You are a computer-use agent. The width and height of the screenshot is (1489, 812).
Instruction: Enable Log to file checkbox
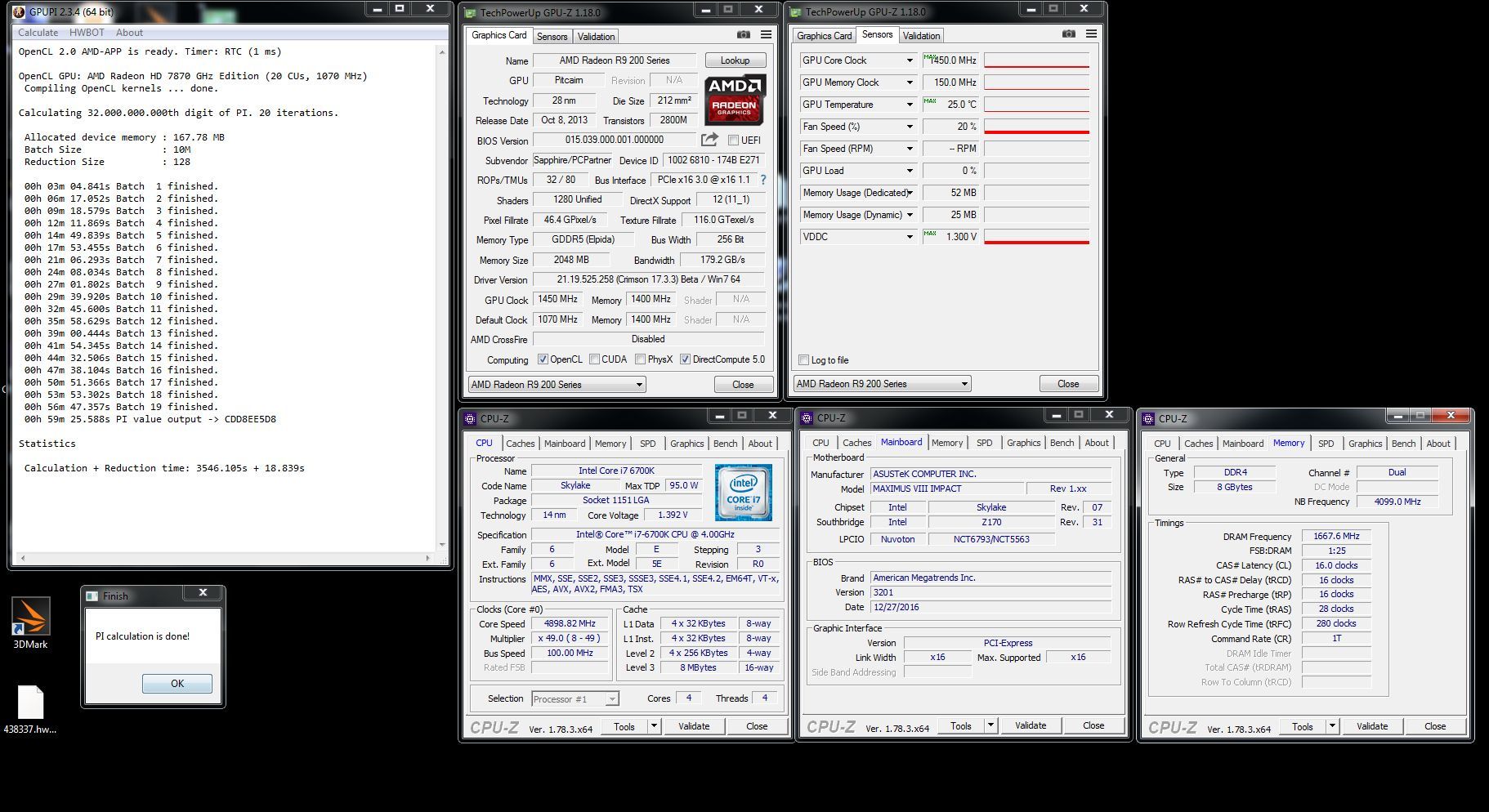(x=804, y=360)
